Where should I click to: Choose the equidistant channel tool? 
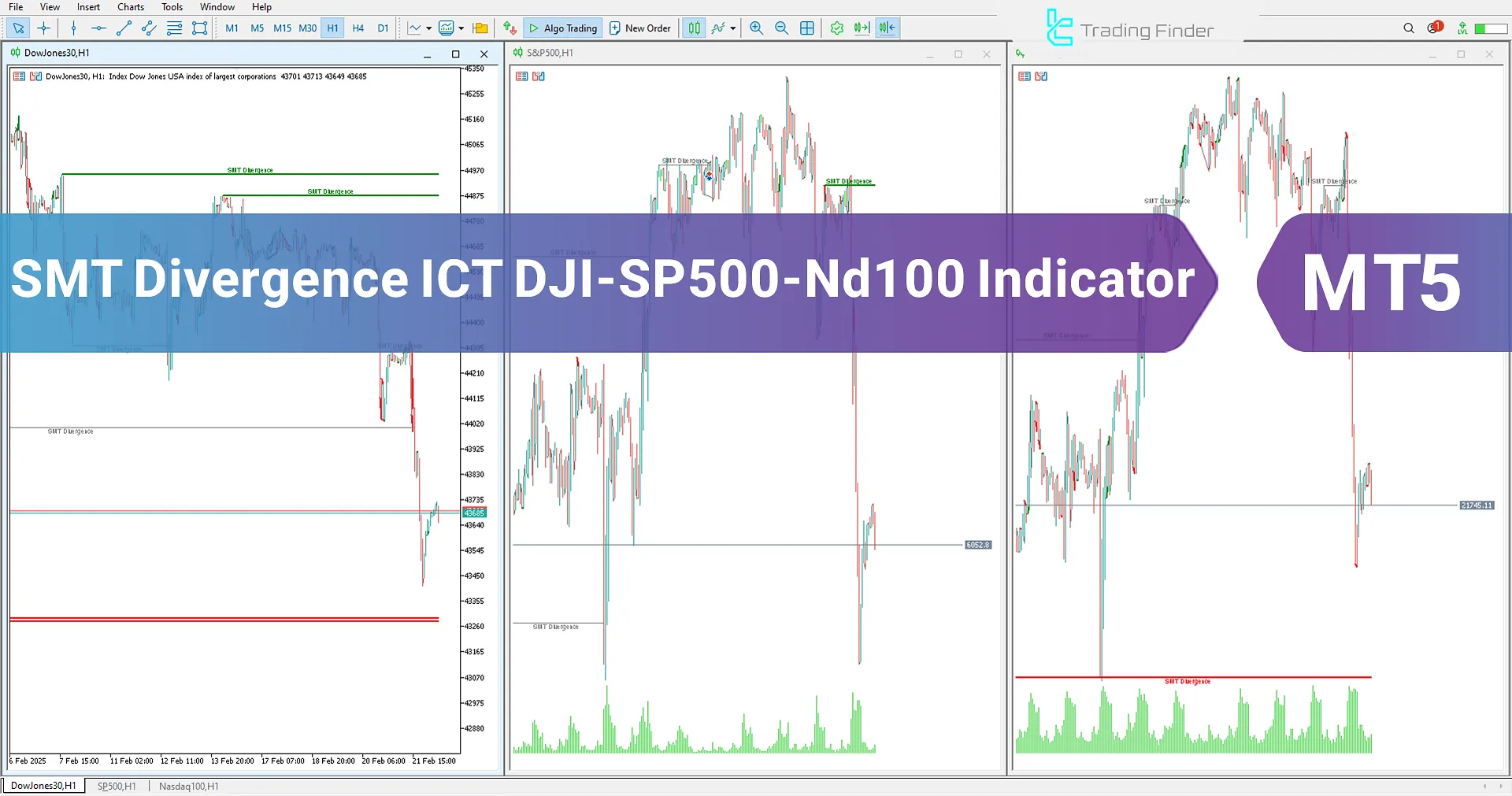pyautogui.click(x=149, y=28)
